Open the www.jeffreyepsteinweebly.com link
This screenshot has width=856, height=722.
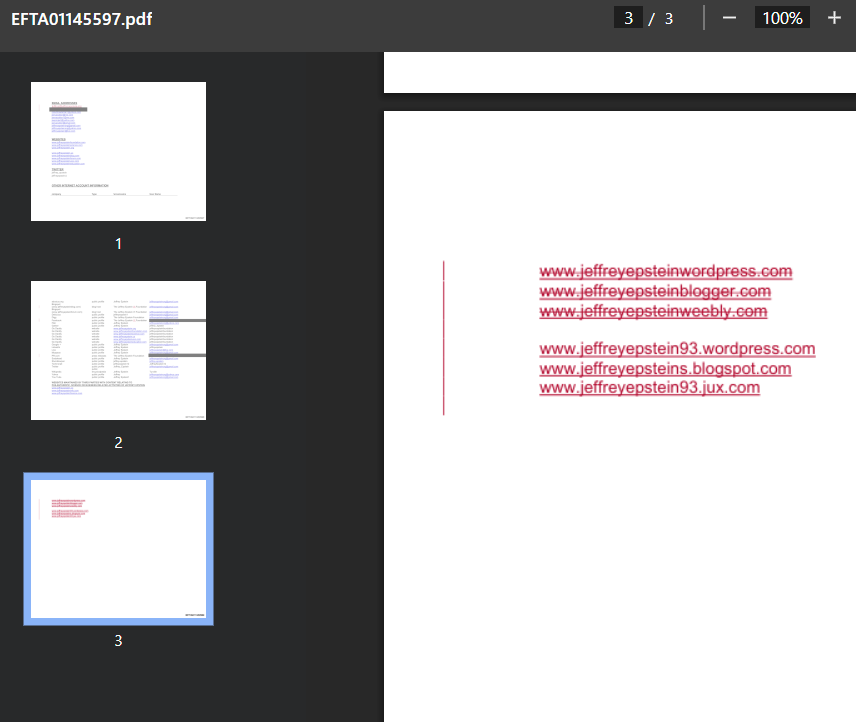653,311
